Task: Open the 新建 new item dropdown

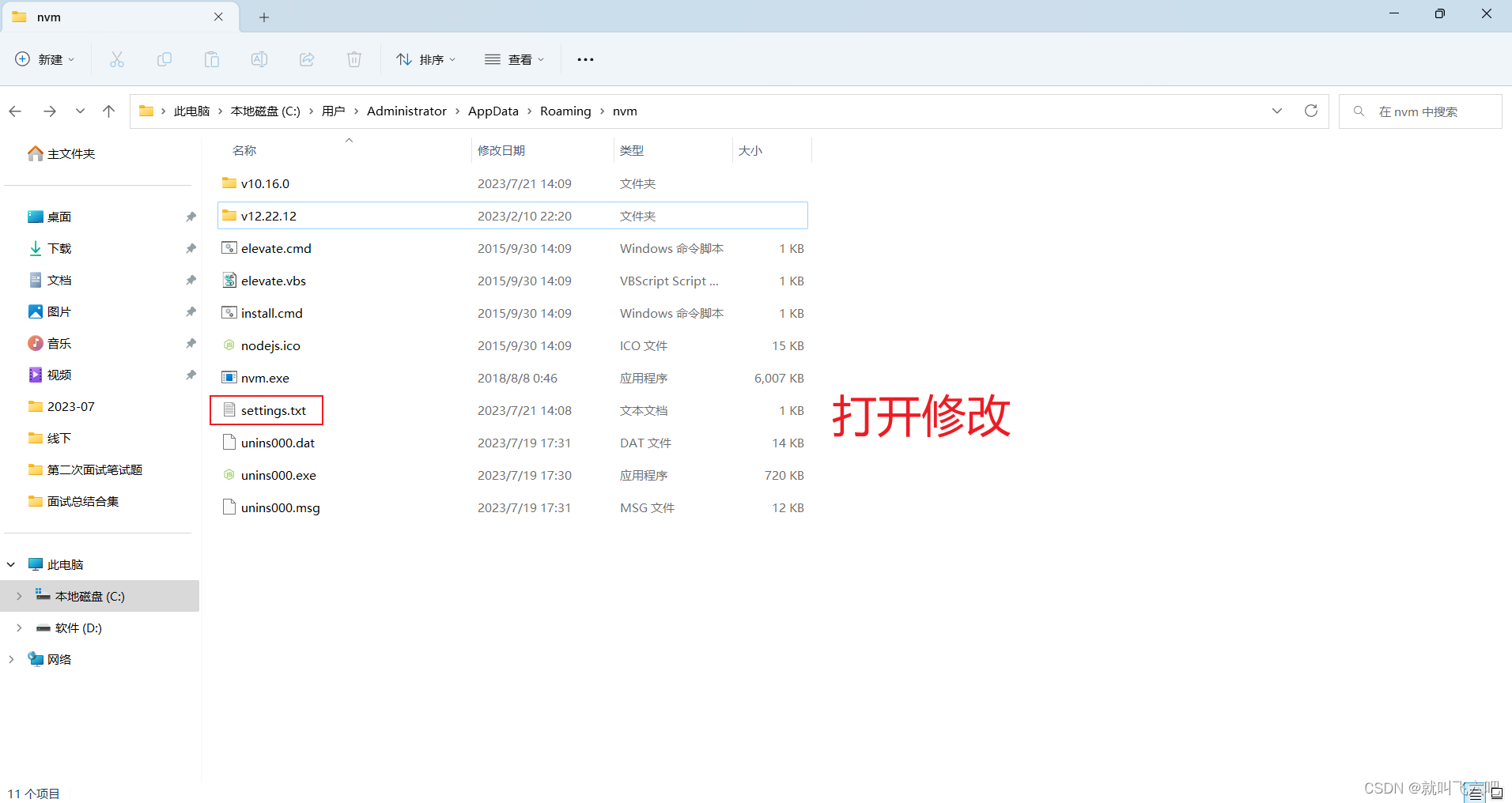Action: click(45, 59)
